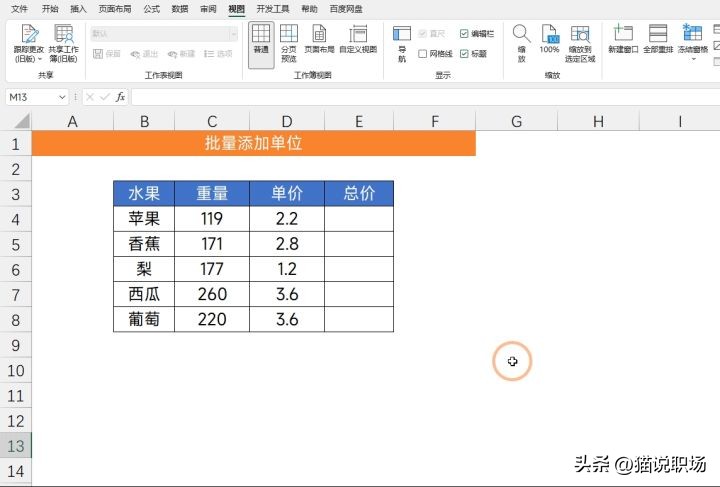
Task: Click the 批量添加单位 title cell
Action: point(253,143)
